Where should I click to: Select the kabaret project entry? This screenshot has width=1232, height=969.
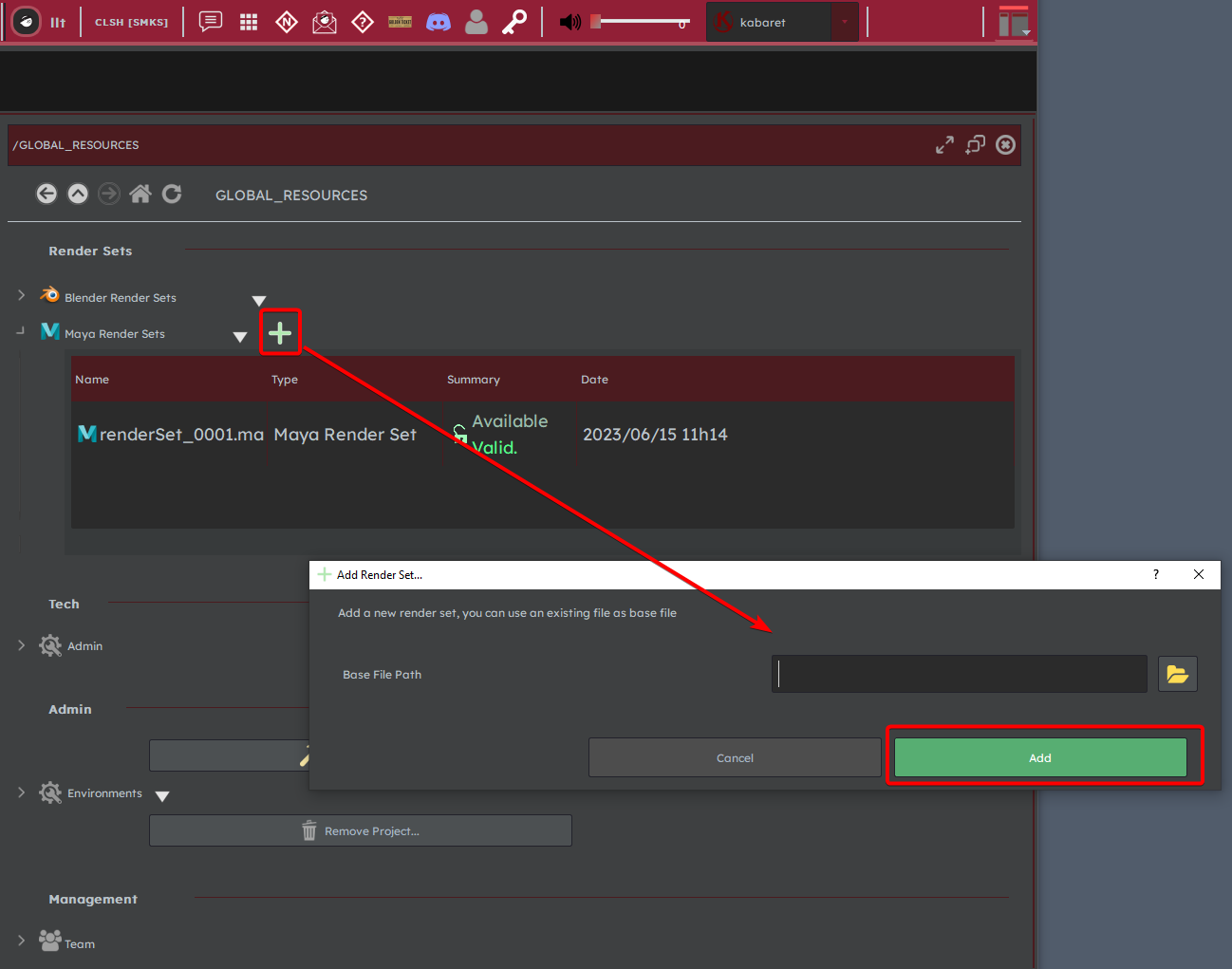[769, 22]
